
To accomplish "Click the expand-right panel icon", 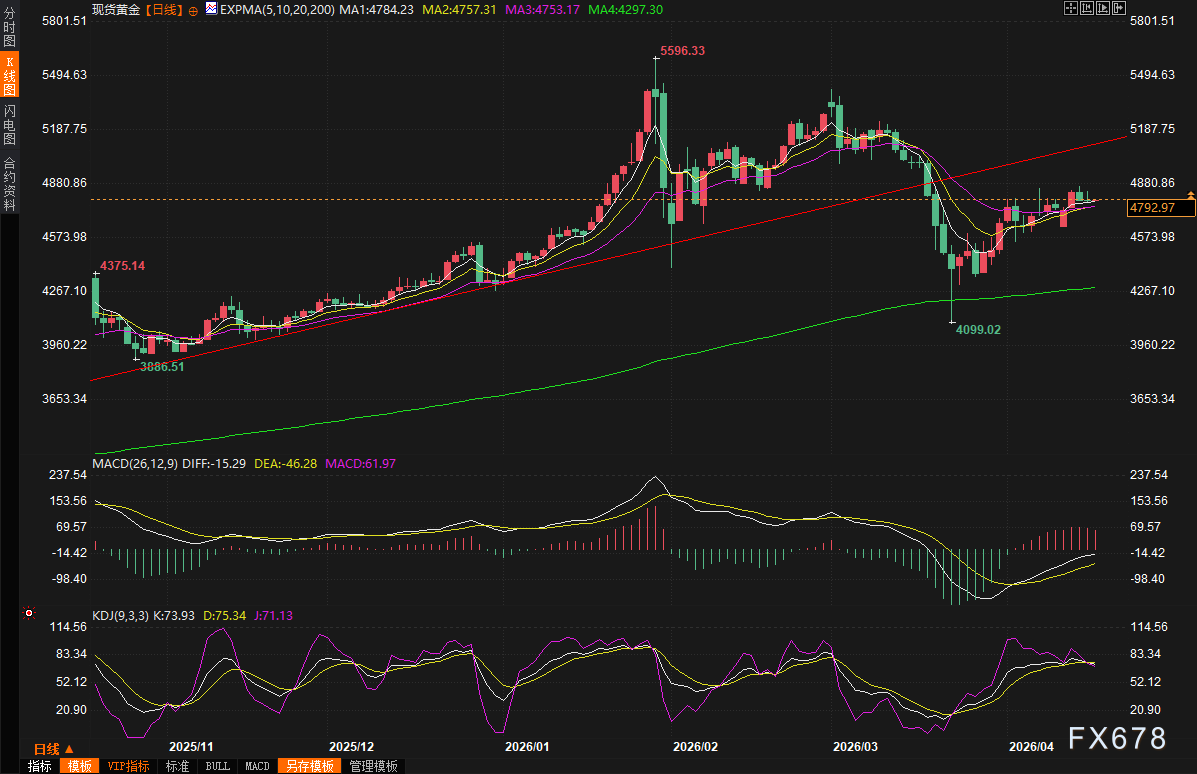I will pyautogui.click(x=1118, y=8).
